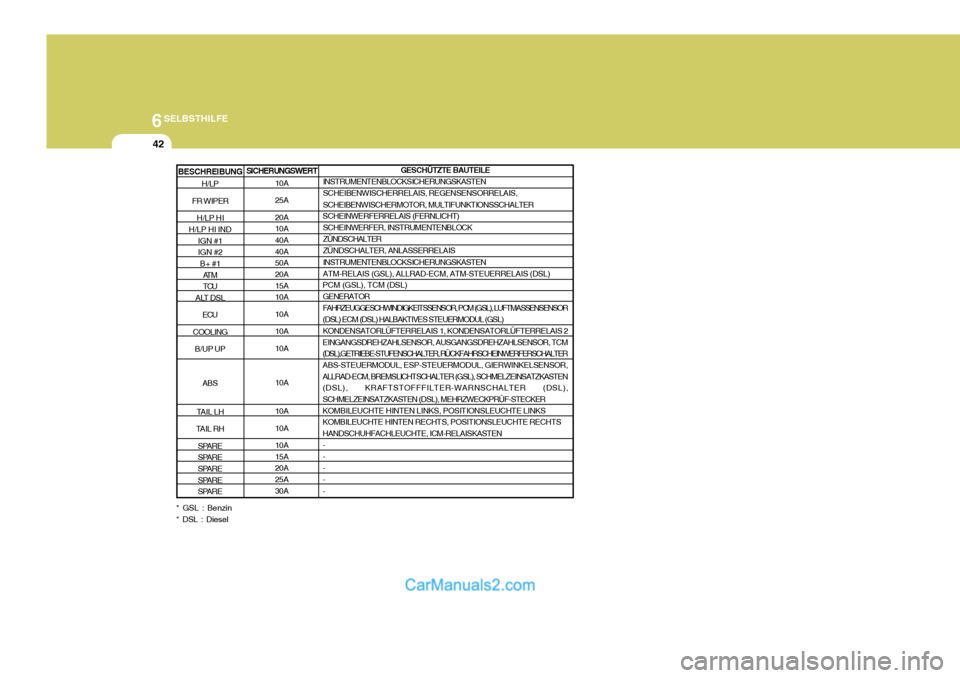The height and width of the screenshot is (678, 960).
Task: Select 'KOMBILEUCHTE HINTEN LINKS' description
Action: click(433, 410)
